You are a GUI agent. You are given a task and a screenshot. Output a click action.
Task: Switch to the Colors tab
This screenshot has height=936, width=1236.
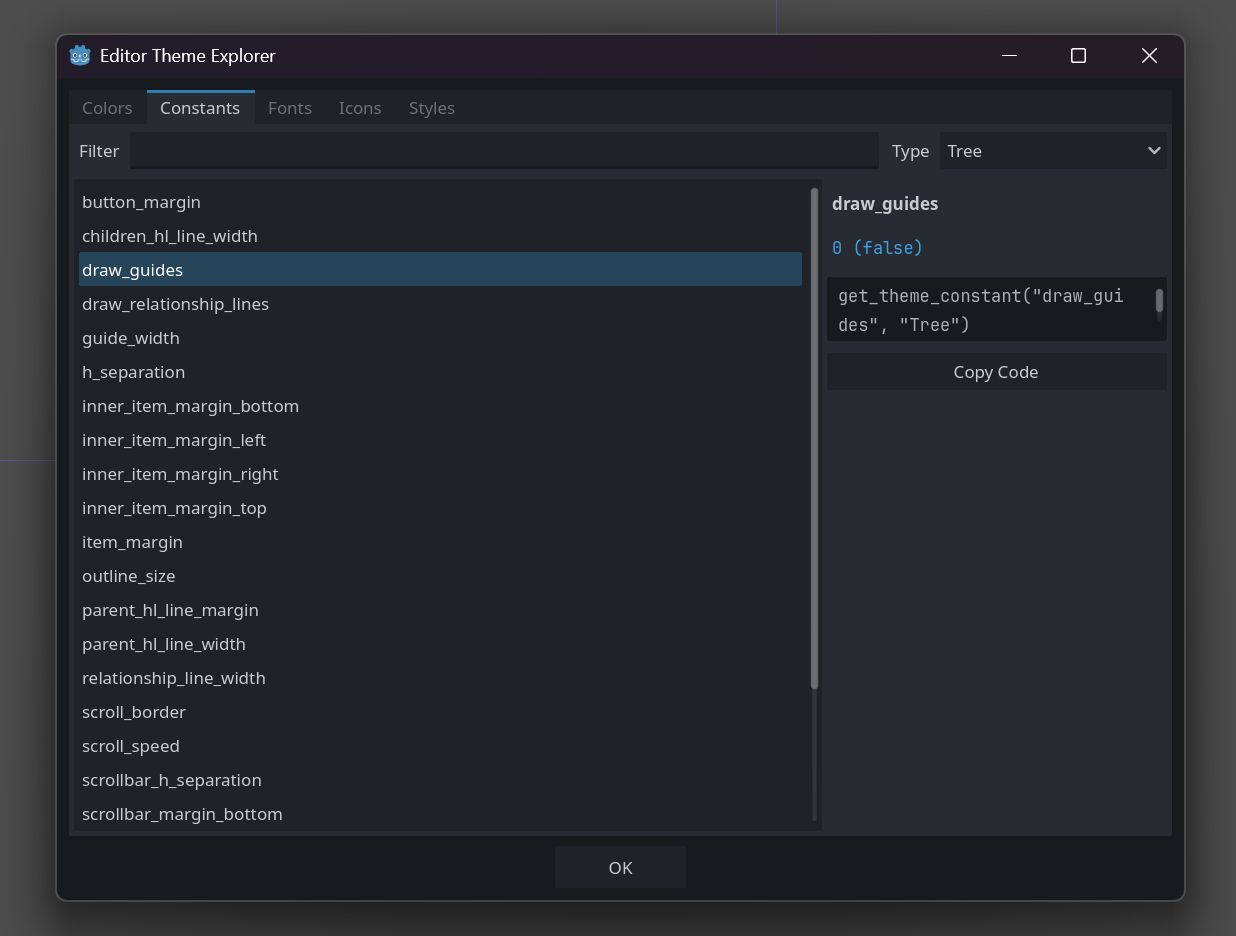coord(107,108)
